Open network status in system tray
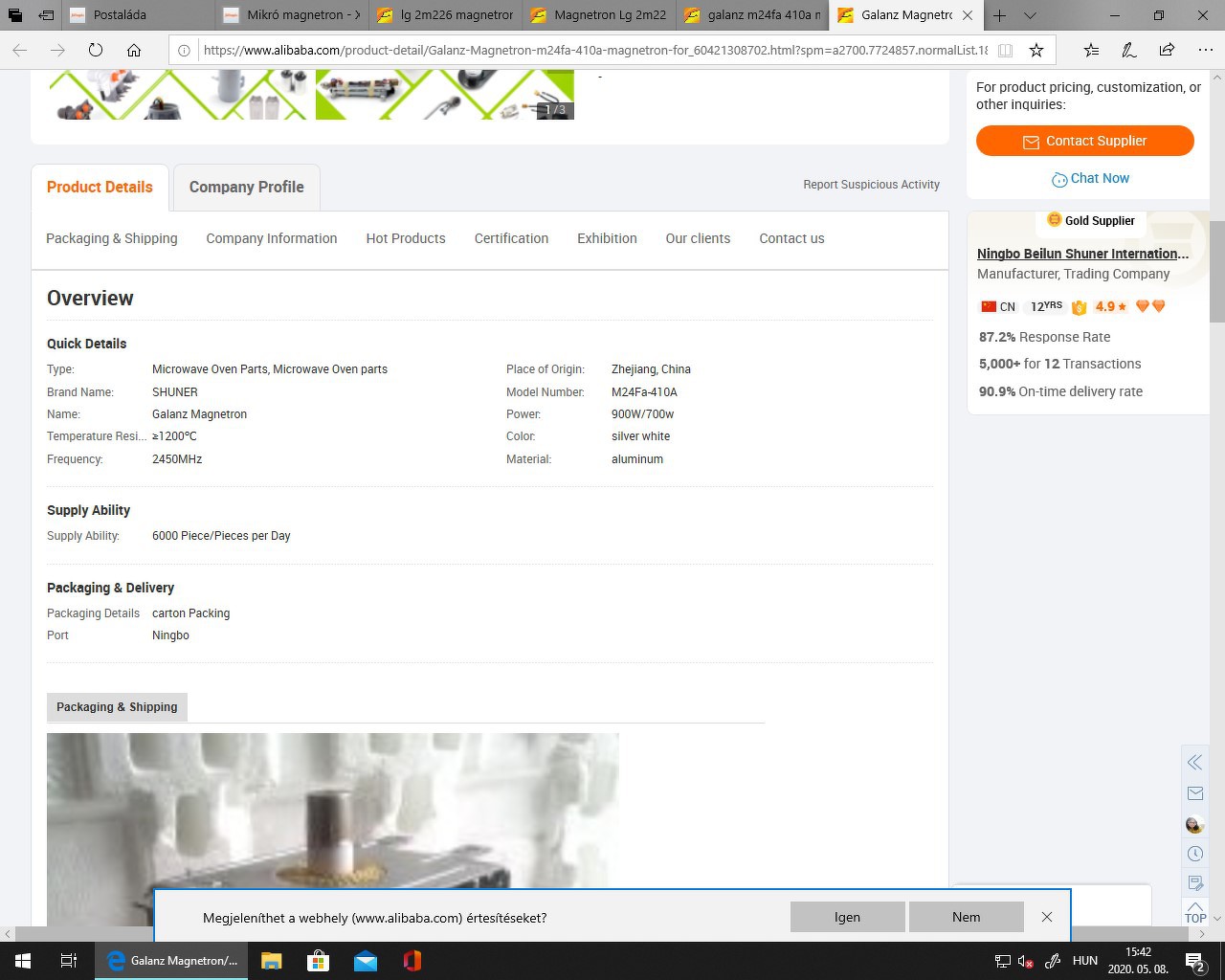Viewport: 1225px width, 980px height. (x=1002, y=961)
